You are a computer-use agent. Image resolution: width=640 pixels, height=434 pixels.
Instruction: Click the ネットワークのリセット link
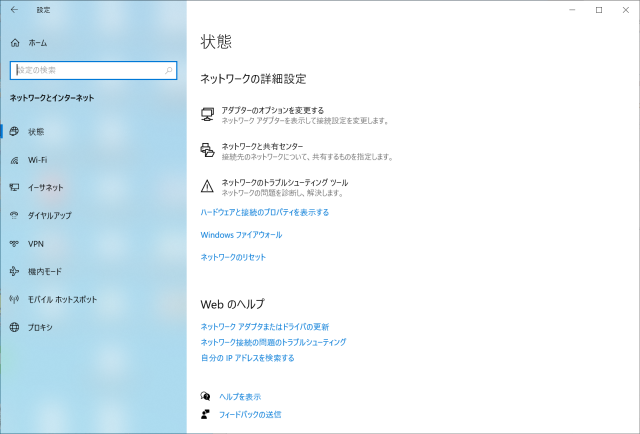click(x=233, y=257)
